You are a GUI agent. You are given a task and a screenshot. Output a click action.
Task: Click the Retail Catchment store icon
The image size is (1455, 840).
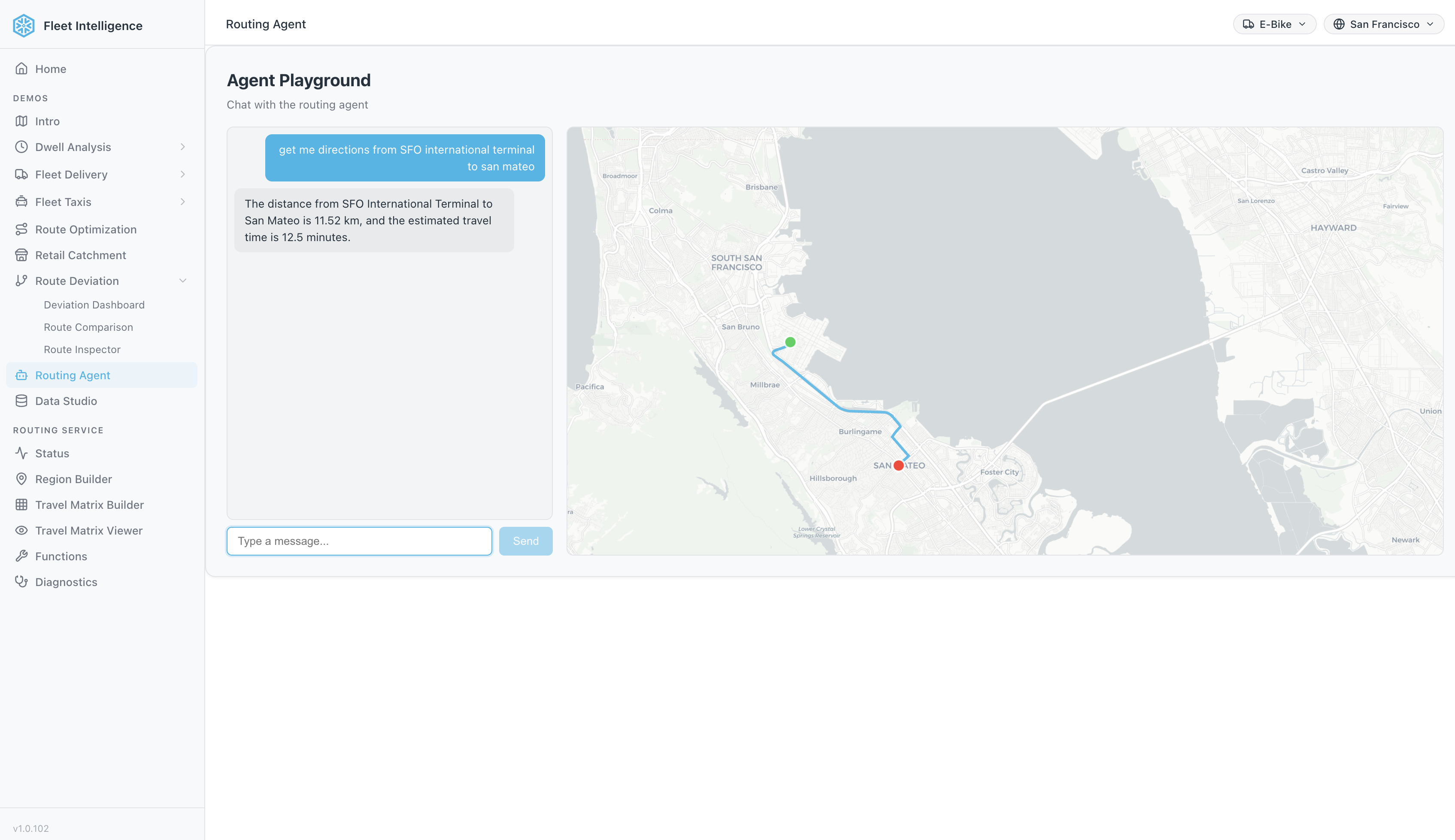(21, 255)
